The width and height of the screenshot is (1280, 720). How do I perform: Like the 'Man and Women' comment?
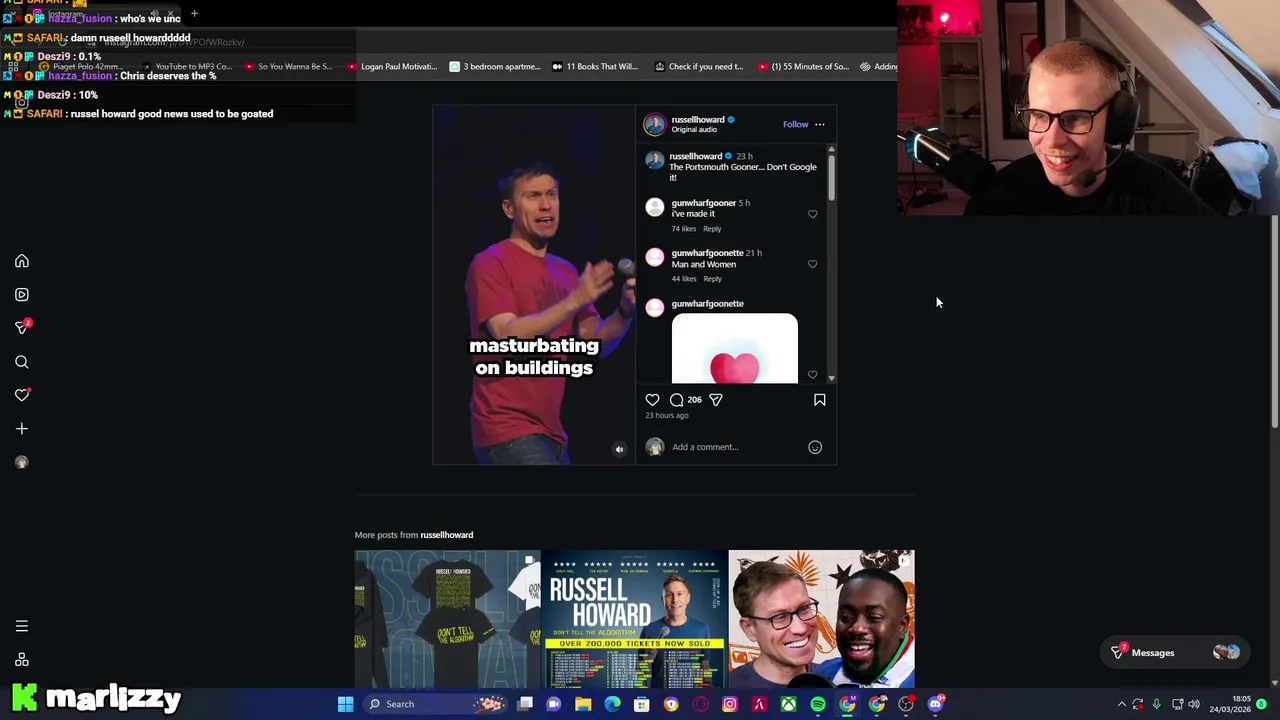[x=812, y=264]
